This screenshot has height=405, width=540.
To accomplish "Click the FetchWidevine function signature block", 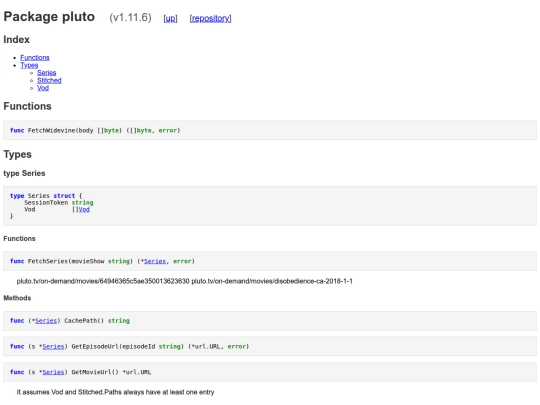I will tap(270, 130).
